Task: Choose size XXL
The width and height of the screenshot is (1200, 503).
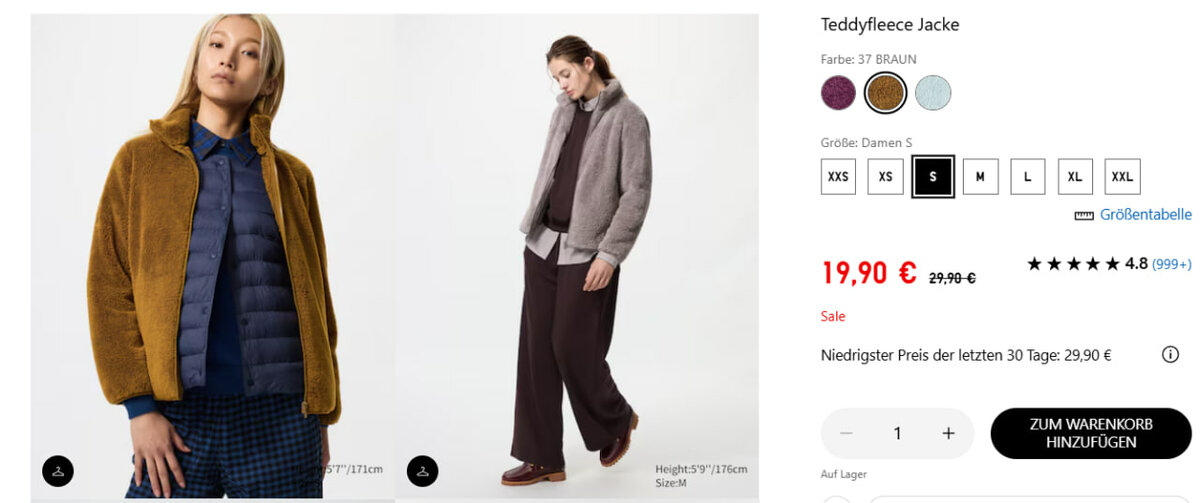Action: [1122, 177]
